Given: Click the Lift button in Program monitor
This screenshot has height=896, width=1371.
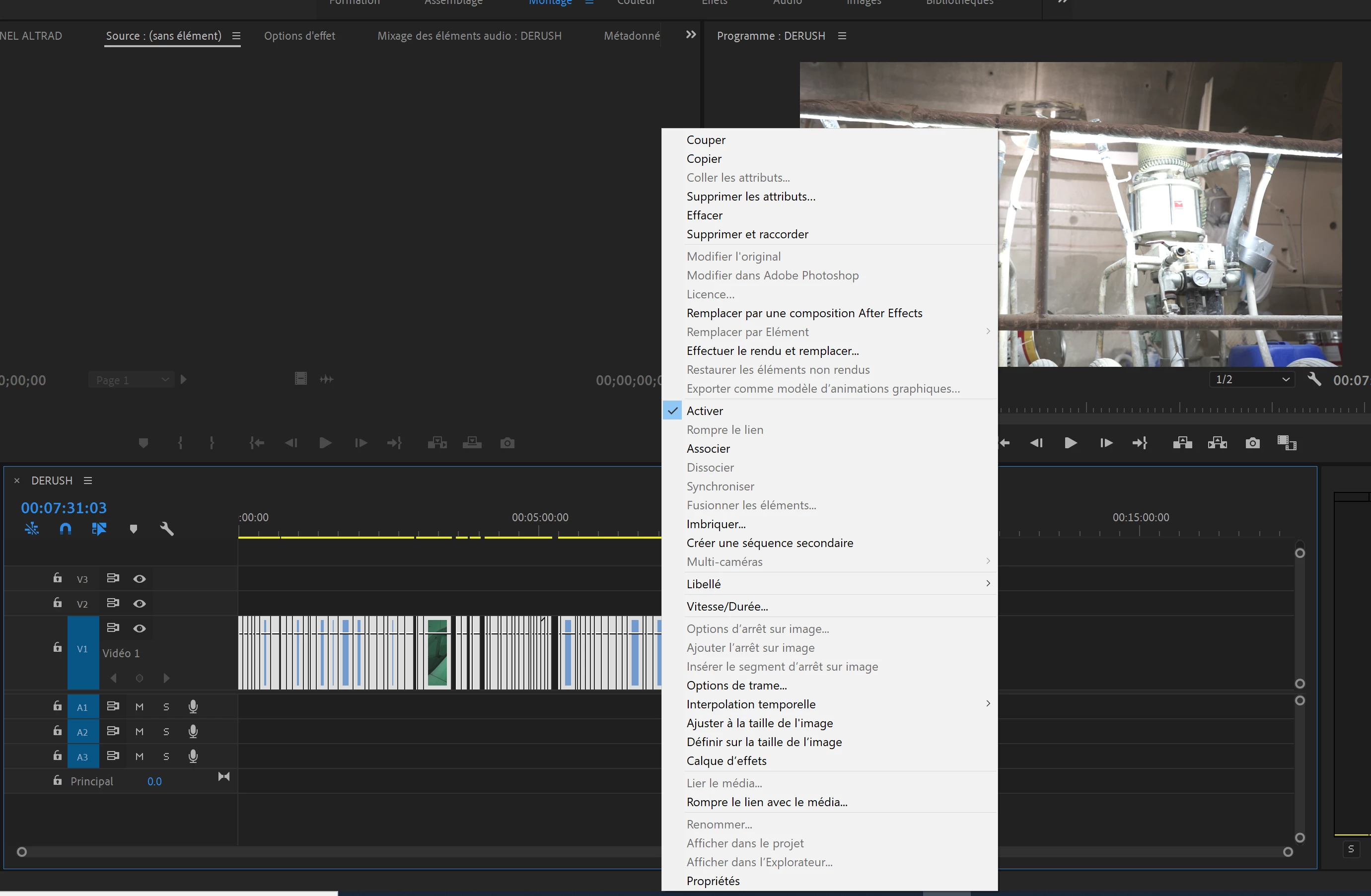Looking at the screenshot, I should 1182,443.
